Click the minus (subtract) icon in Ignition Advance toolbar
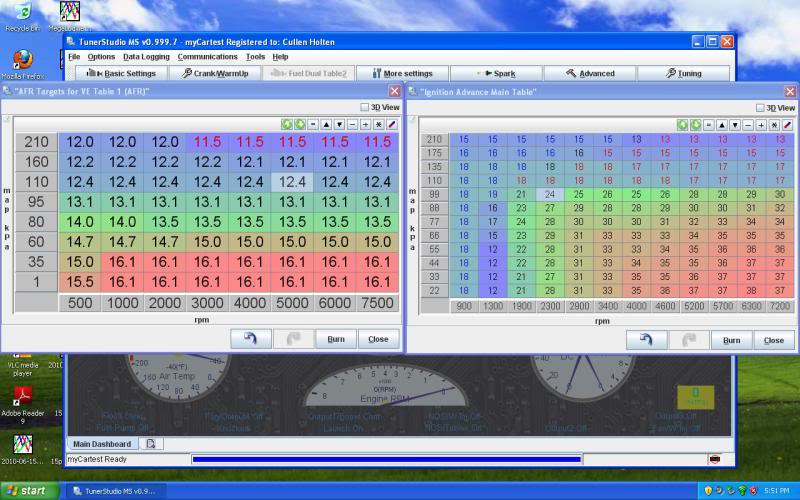Screen dimensions: 800x500 click(748, 125)
